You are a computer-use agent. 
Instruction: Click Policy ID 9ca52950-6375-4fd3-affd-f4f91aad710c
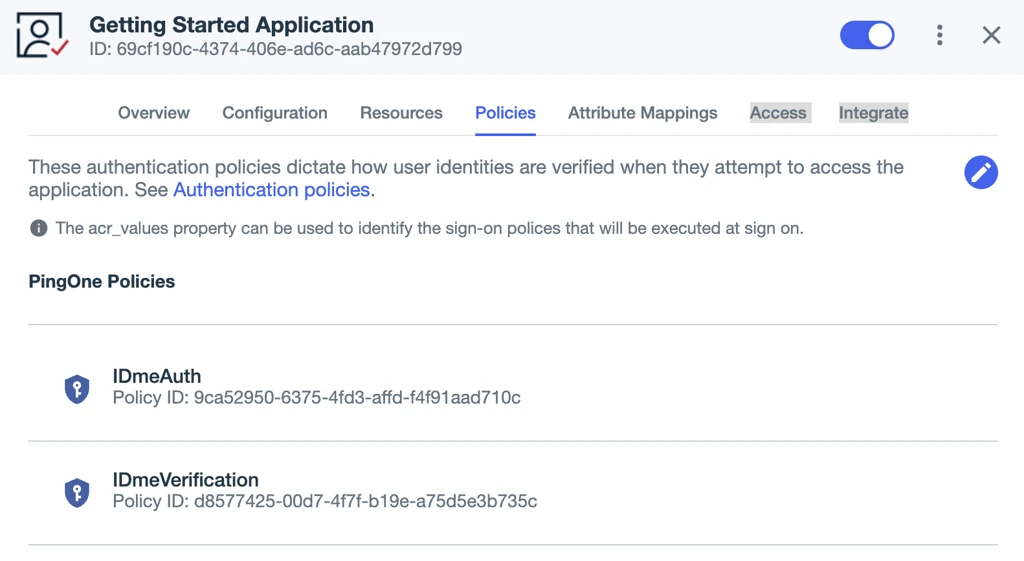(x=317, y=398)
